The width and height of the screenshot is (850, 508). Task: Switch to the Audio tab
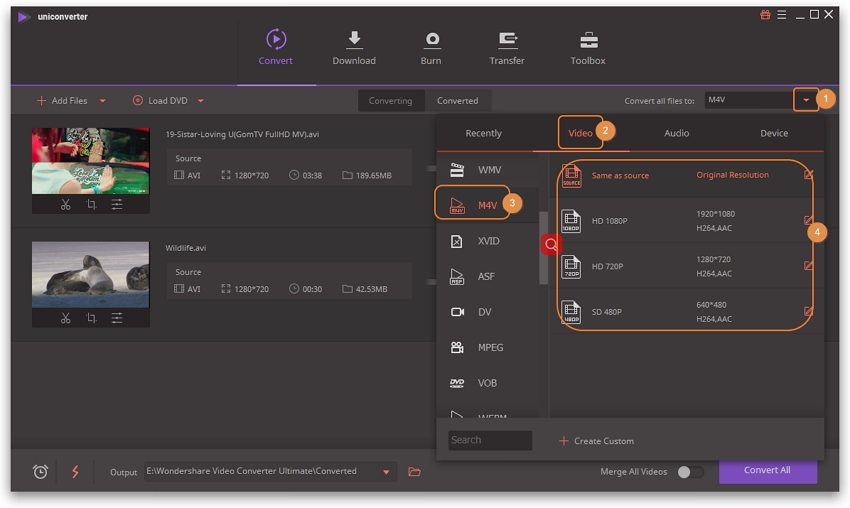click(677, 133)
